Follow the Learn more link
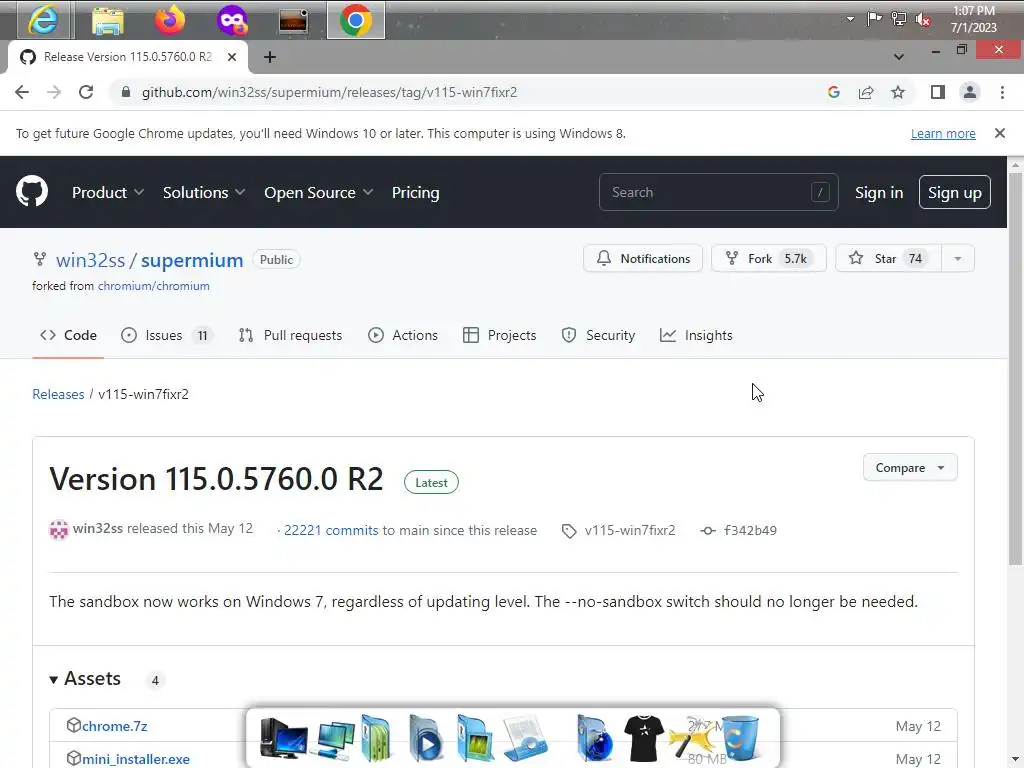 point(943,133)
